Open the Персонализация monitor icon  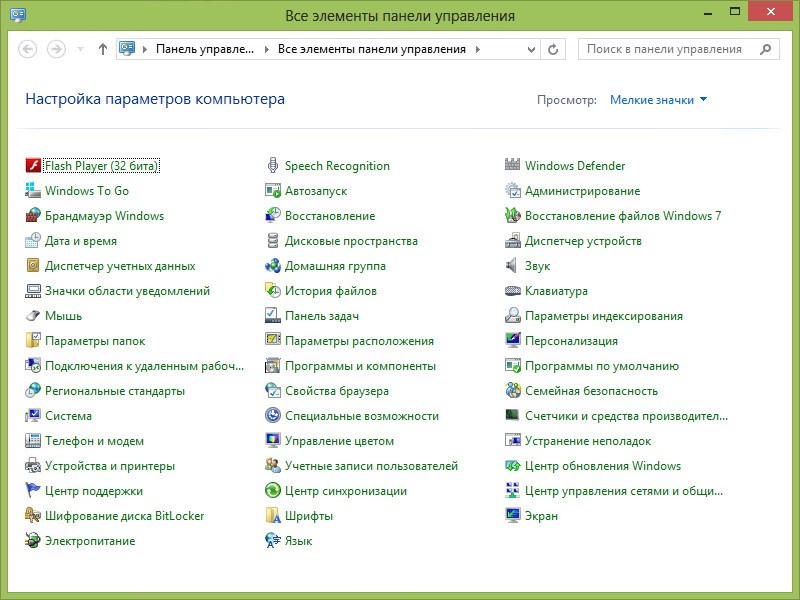513,340
